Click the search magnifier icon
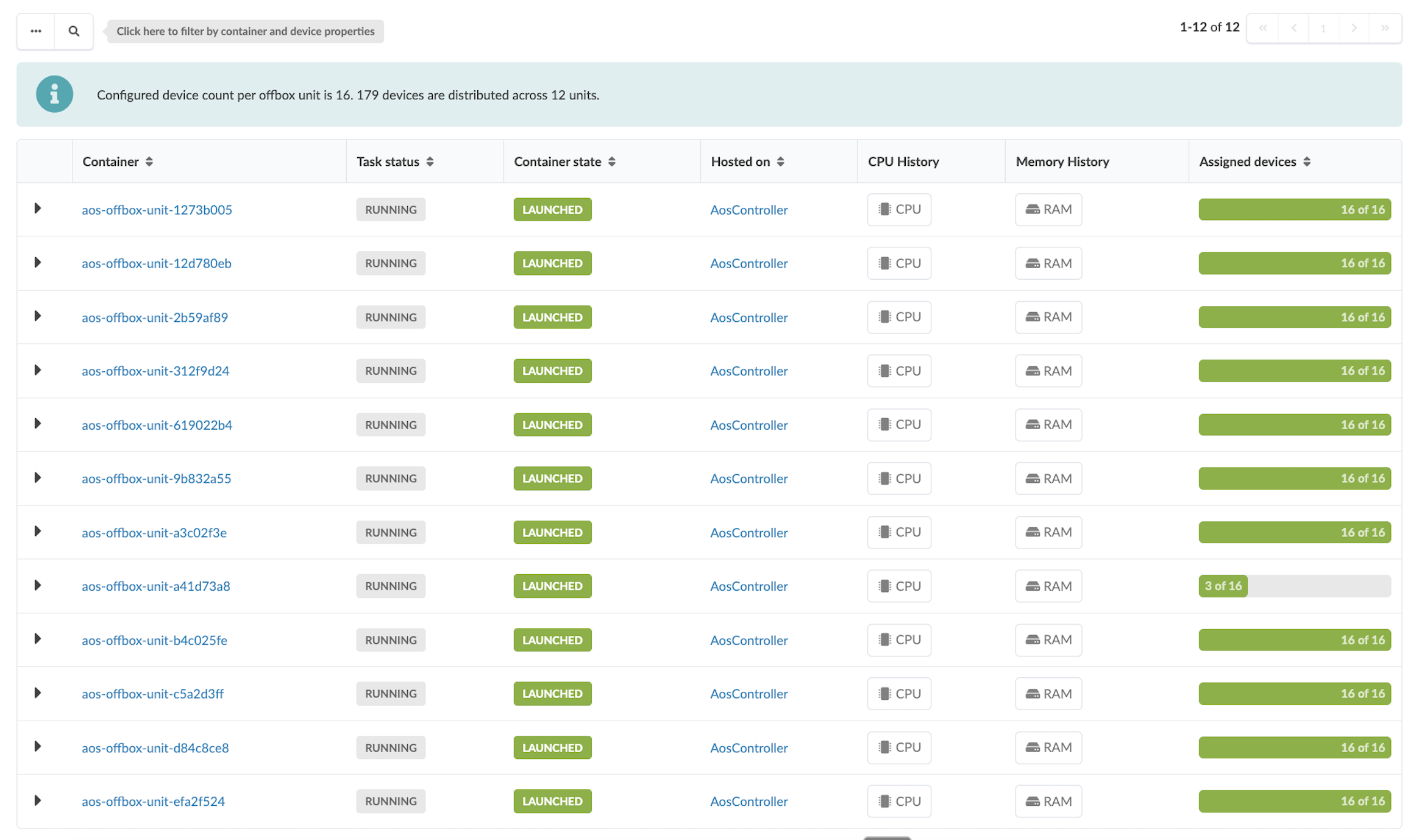1419x840 pixels. [x=74, y=31]
